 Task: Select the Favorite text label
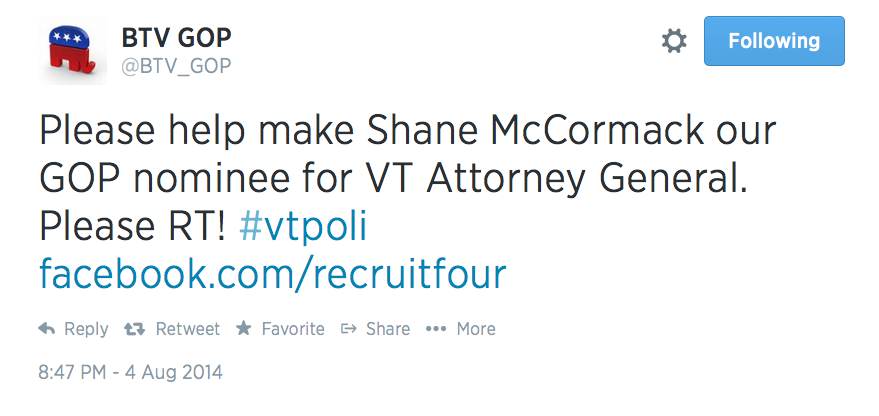pos(293,329)
